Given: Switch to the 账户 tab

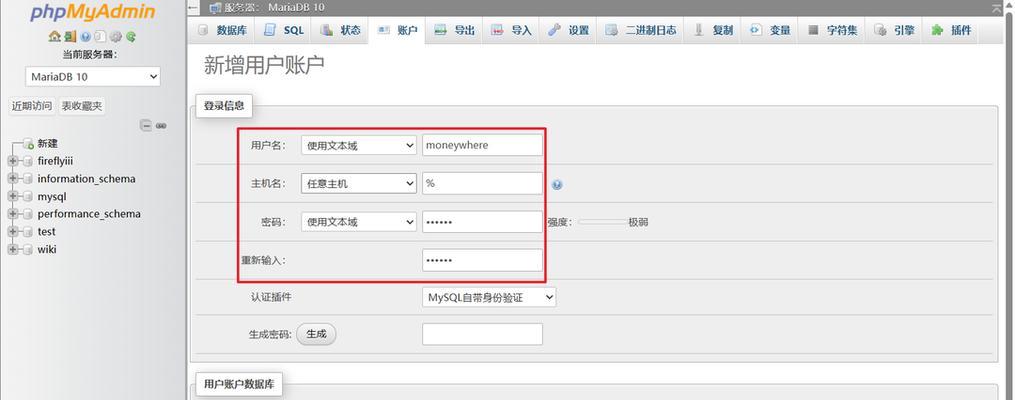Looking at the screenshot, I should tap(397, 30).
